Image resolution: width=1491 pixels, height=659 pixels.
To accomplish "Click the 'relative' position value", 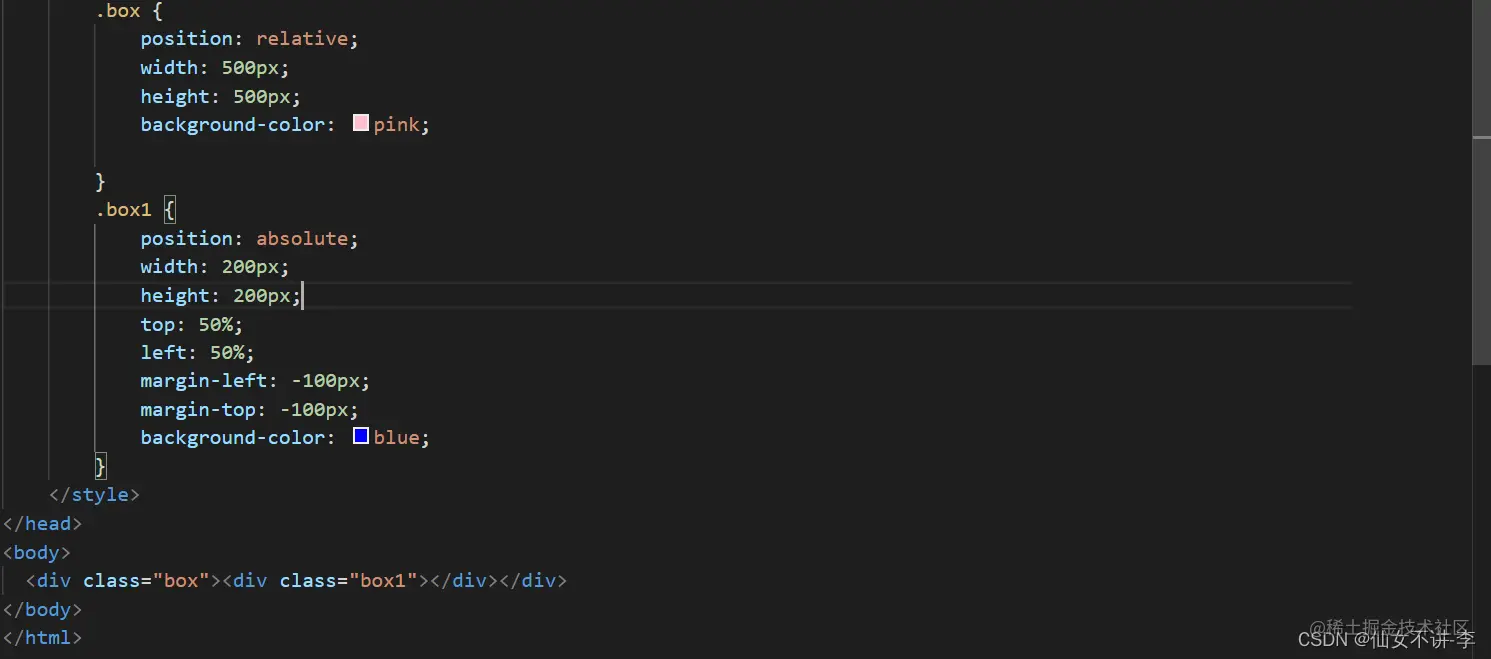I will (x=302, y=39).
